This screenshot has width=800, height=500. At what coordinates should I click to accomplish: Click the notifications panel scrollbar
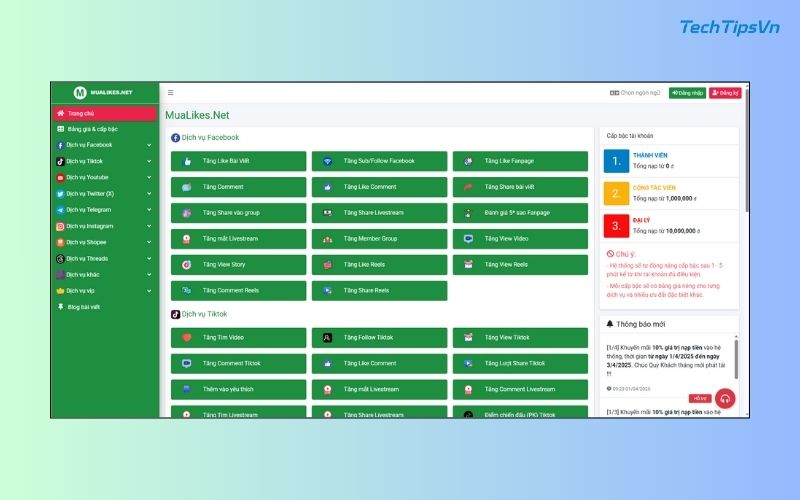(x=736, y=359)
